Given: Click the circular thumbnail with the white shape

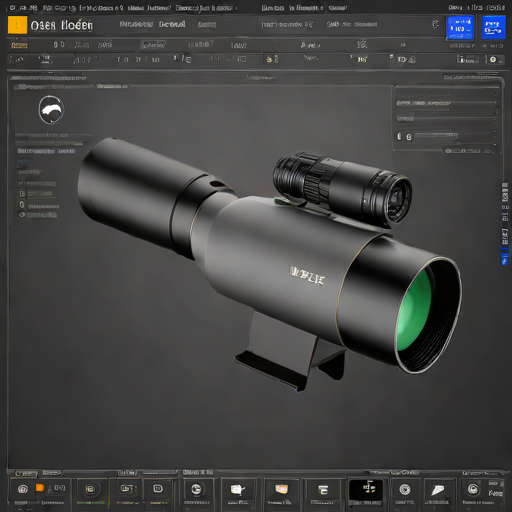Looking at the screenshot, I should (x=51, y=110).
